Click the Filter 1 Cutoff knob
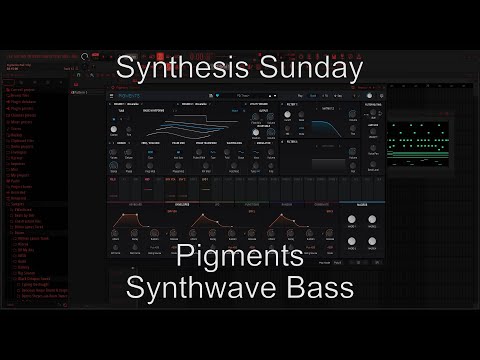 point(287,115)
